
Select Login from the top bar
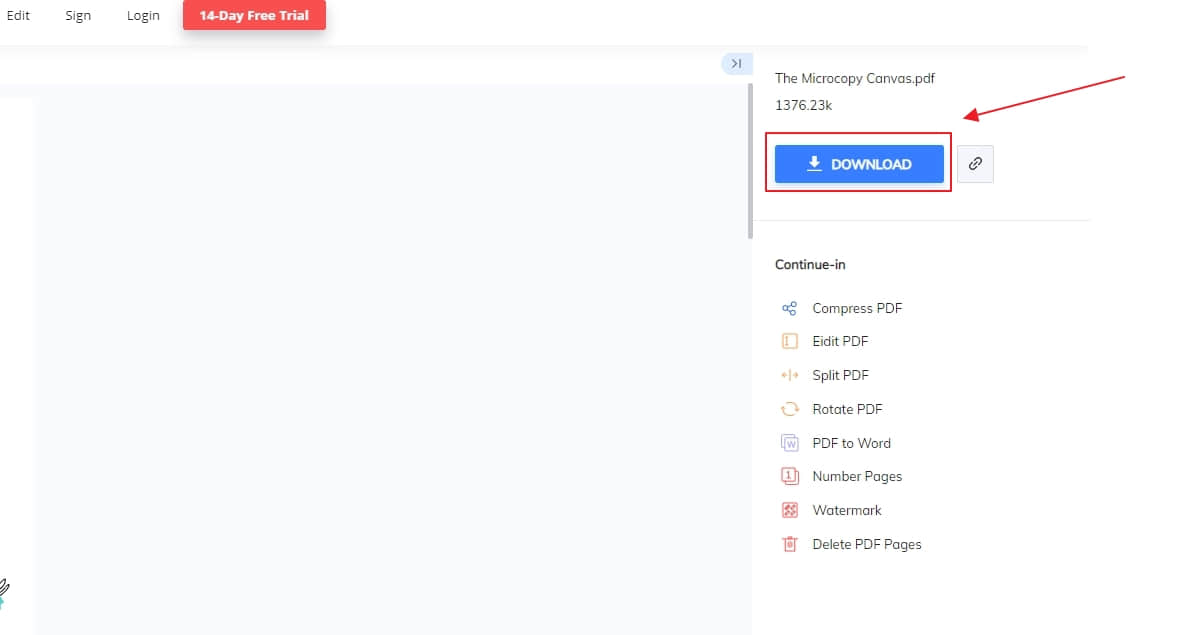(143, 15)
